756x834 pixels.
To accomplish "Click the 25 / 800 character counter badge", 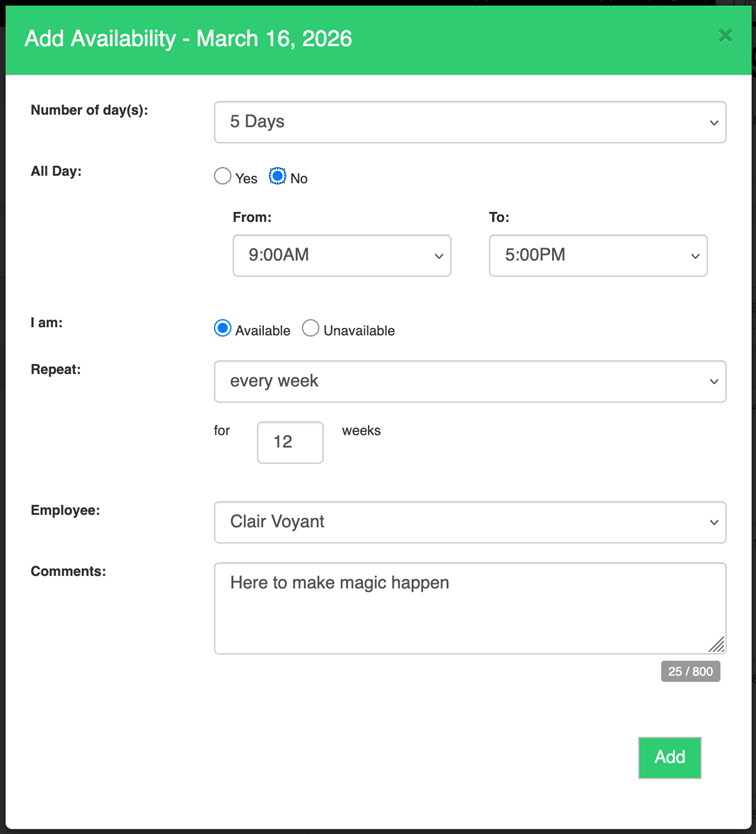I will (690, 672).
